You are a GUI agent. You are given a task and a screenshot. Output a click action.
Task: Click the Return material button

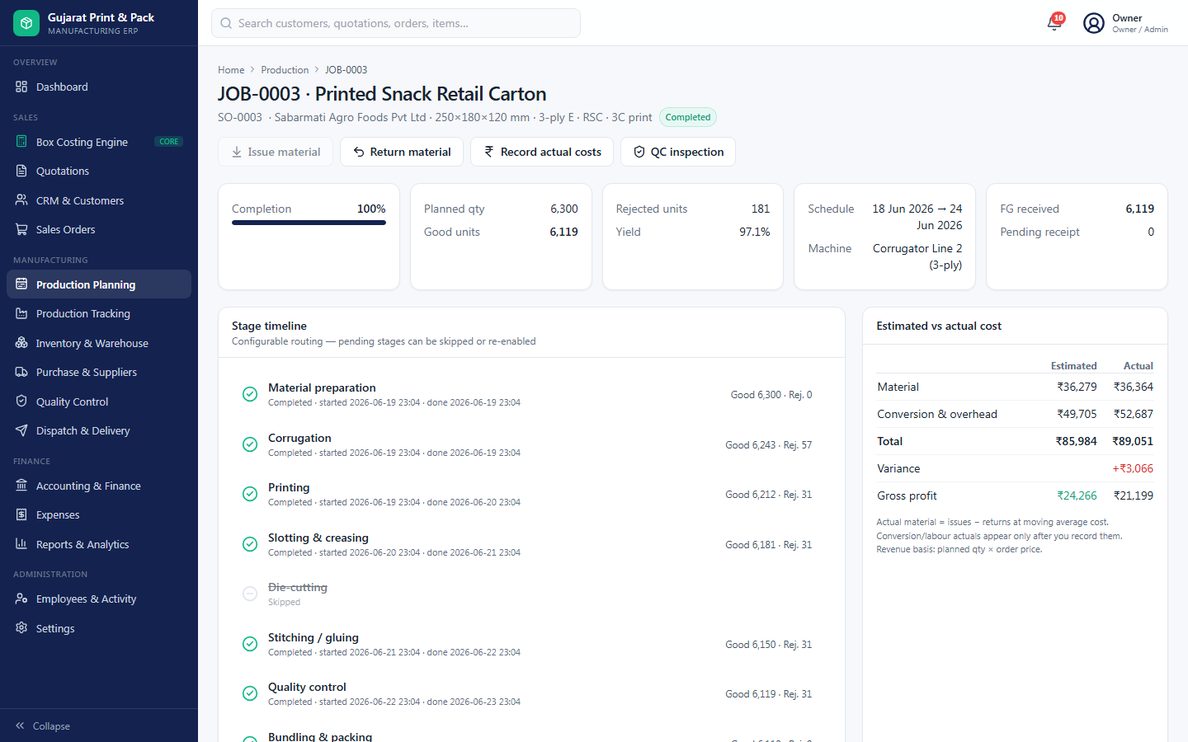pos(402,152)
